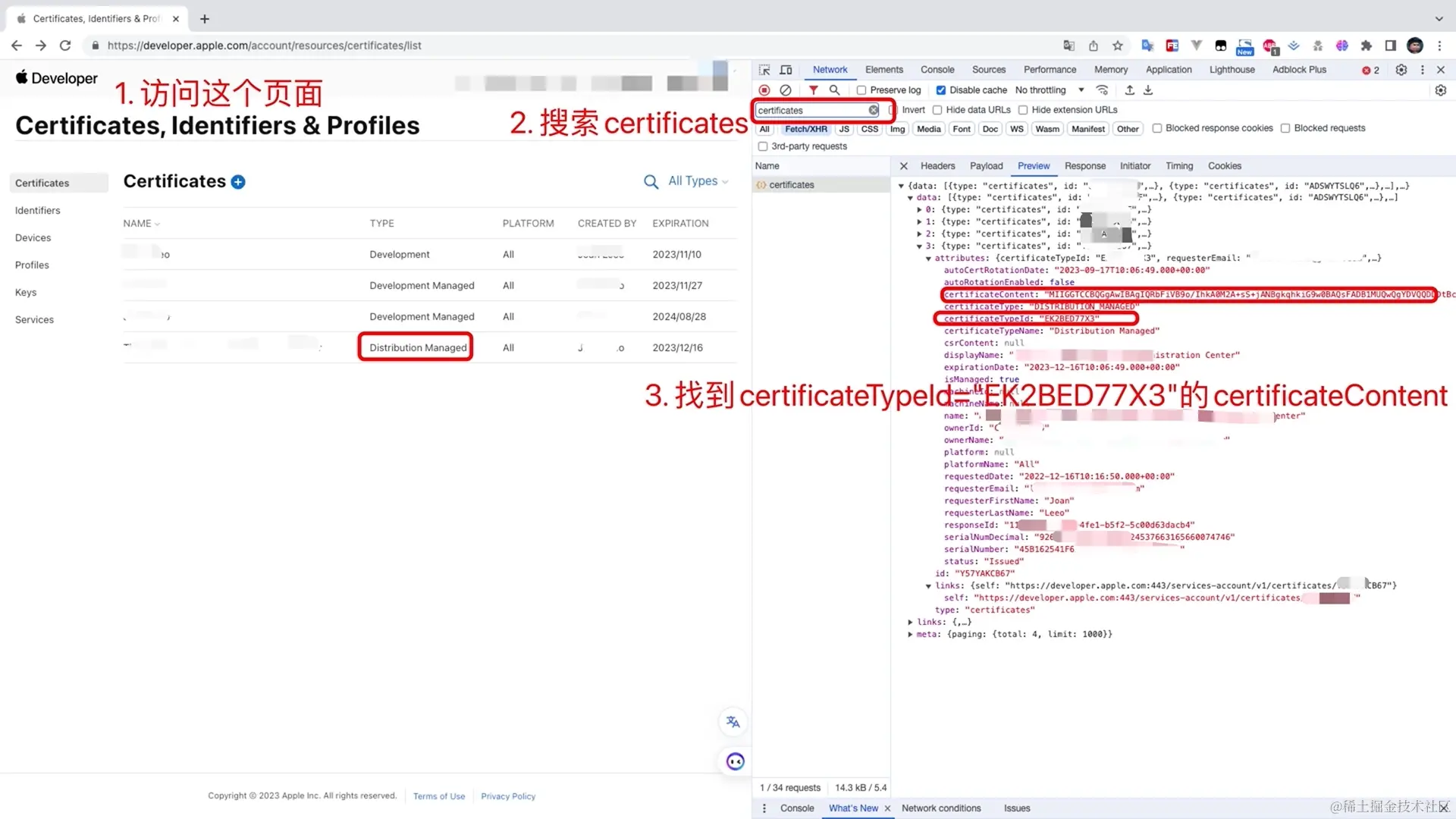Open the No throttling dropdown
Screen dimensions: 1456x819
click(x=1050, y=90)
